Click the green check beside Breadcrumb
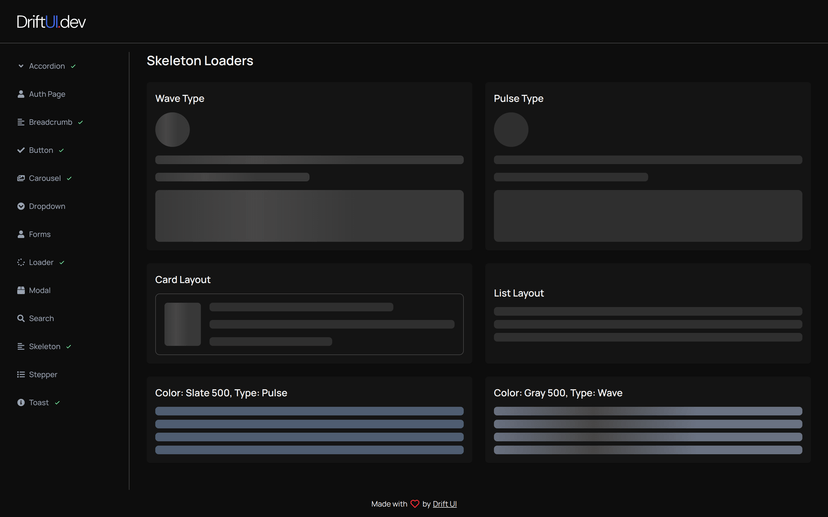 point(80,122)
